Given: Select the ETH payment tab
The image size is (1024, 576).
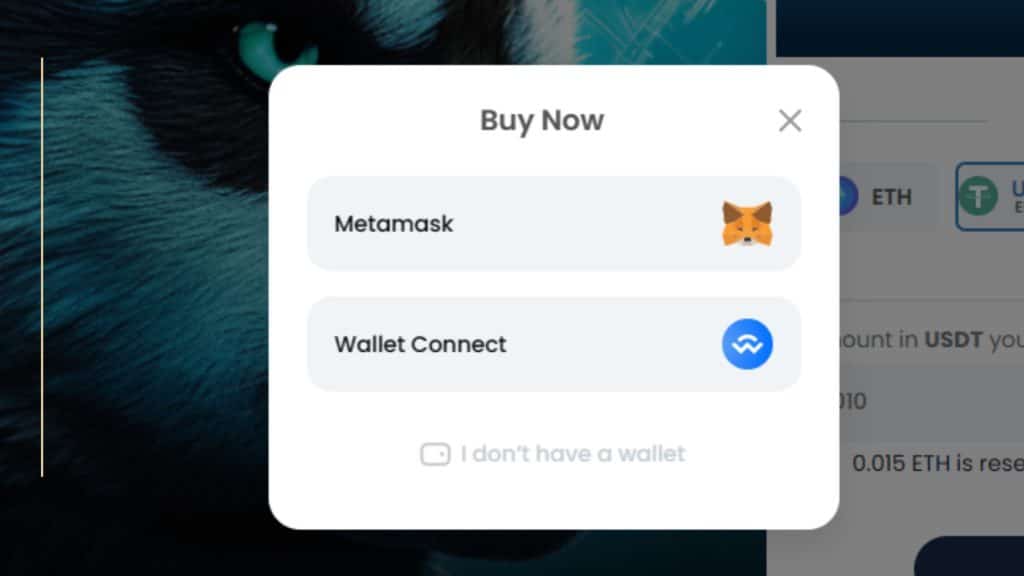Looking at the screenshot, I should [888, 197].
